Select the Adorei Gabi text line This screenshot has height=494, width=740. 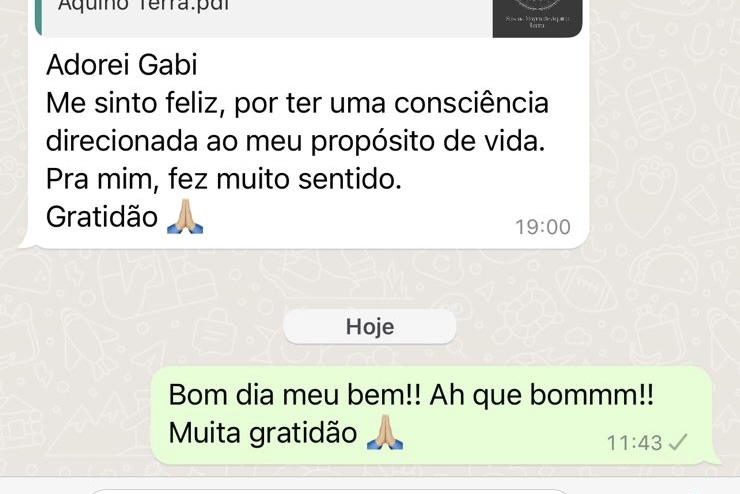(122, 65)
